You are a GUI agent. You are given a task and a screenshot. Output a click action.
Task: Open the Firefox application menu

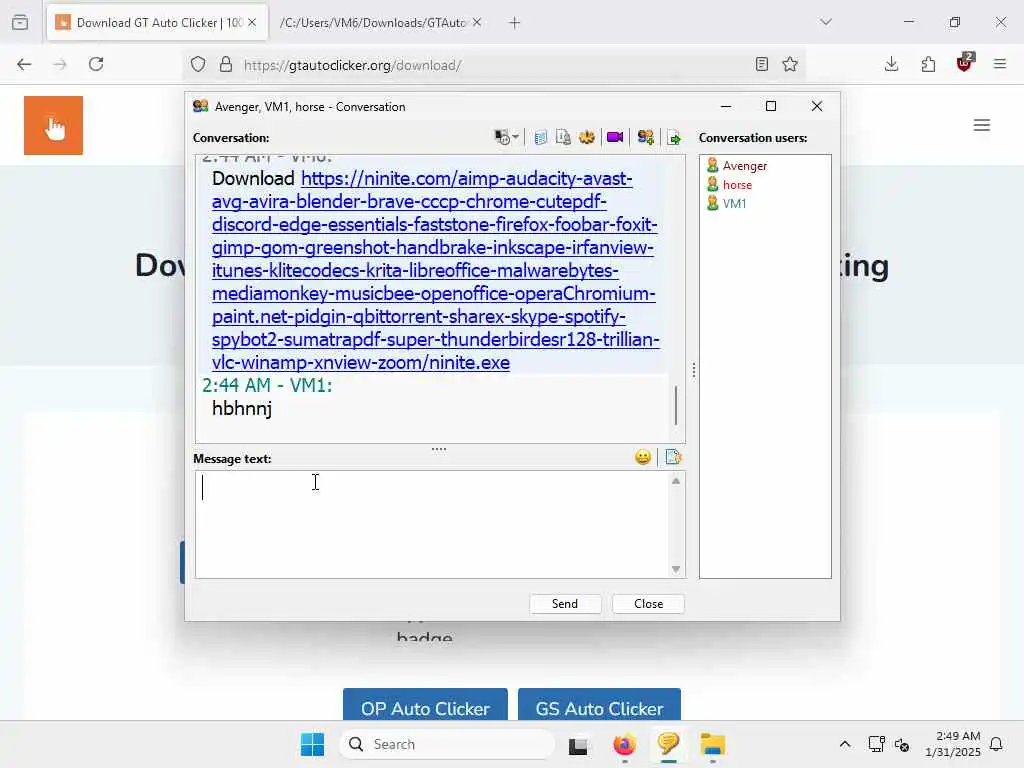click(x=1000, y=64)
